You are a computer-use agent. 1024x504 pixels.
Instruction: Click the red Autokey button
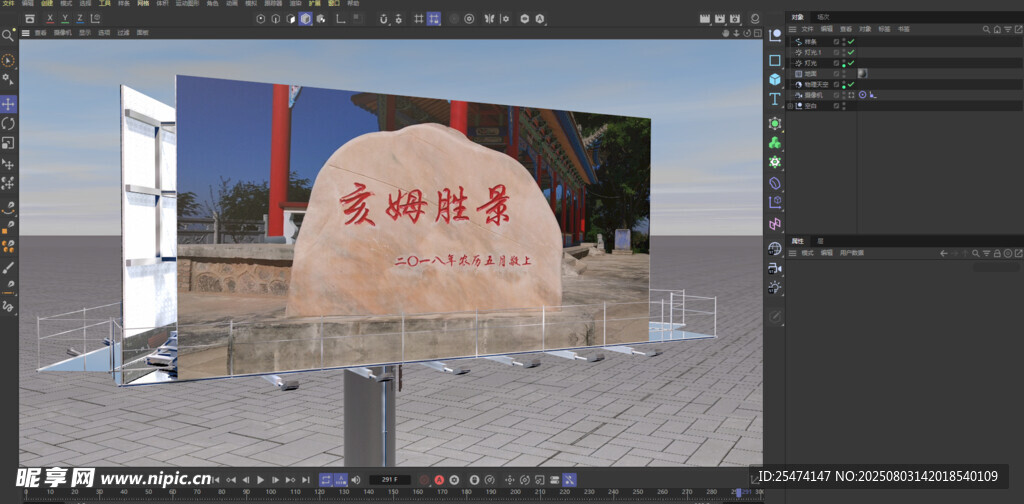click(x=438, y=480)
